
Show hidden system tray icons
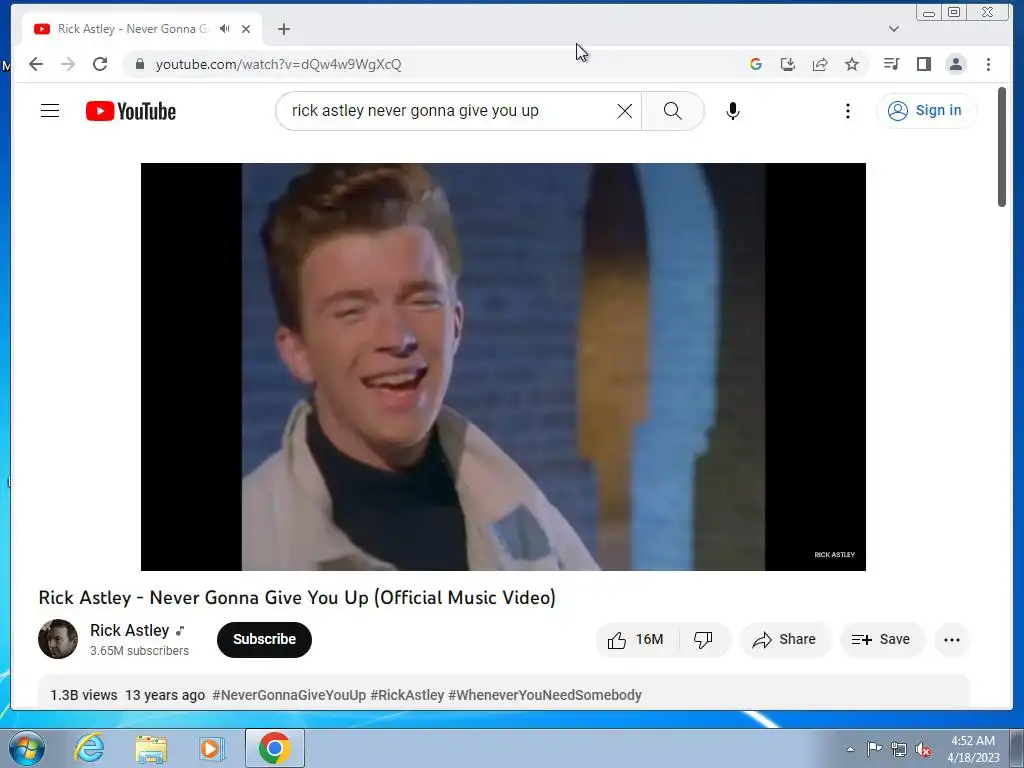coord(850,749)
